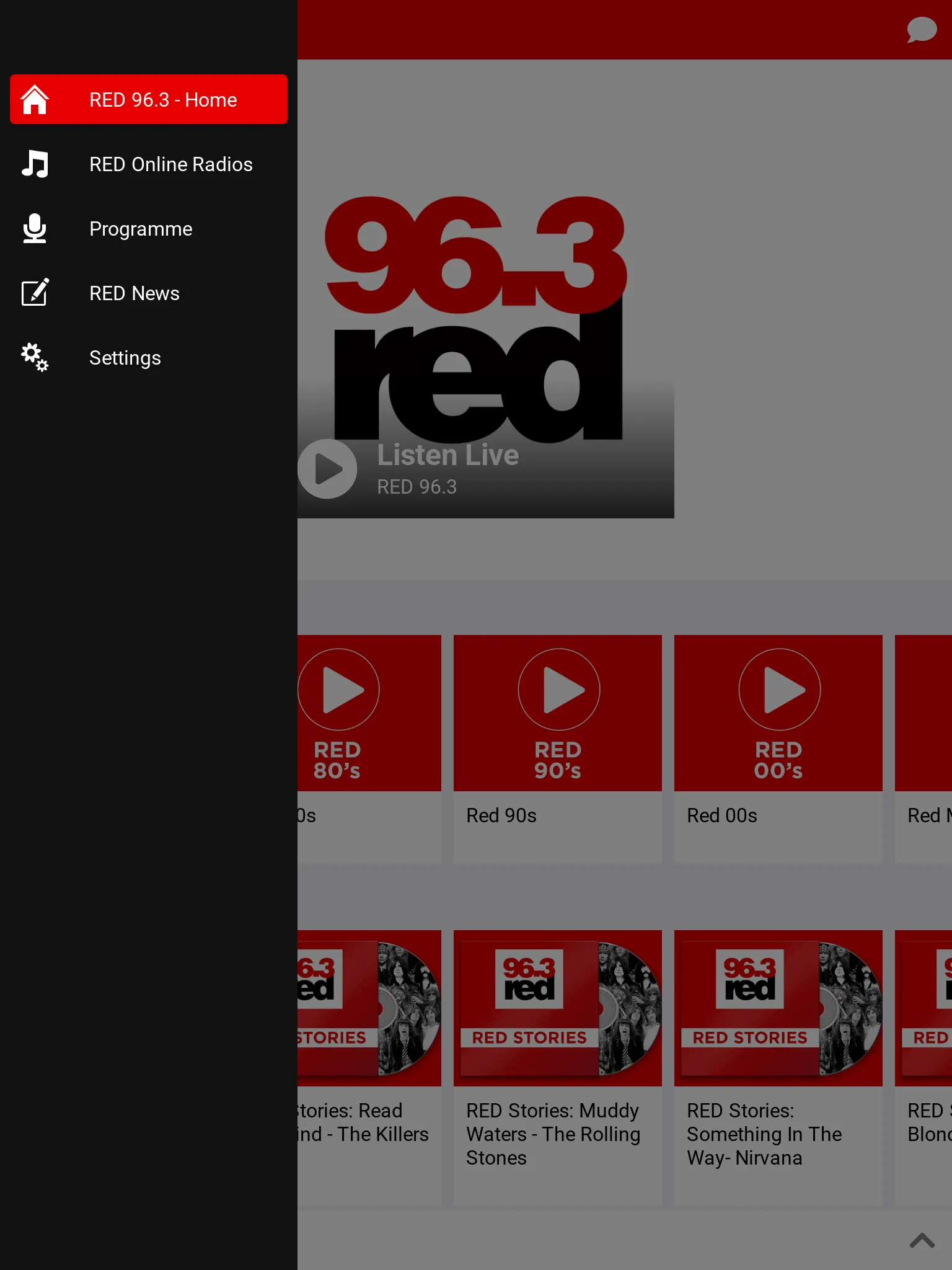Open the Programme menu entry
Image resolution: width=952 pixels, height=1270 pixels.
(x=149, y=229)
